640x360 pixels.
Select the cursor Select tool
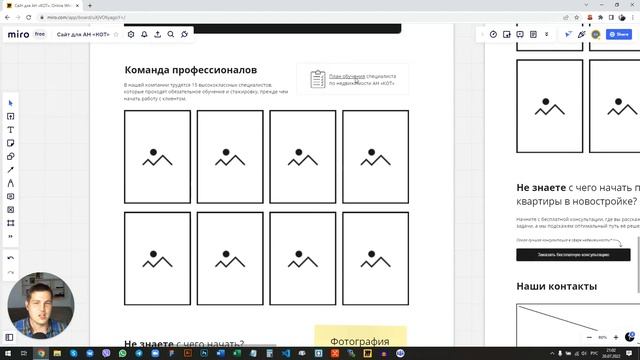pyautogui.click(x=11, y=103)
